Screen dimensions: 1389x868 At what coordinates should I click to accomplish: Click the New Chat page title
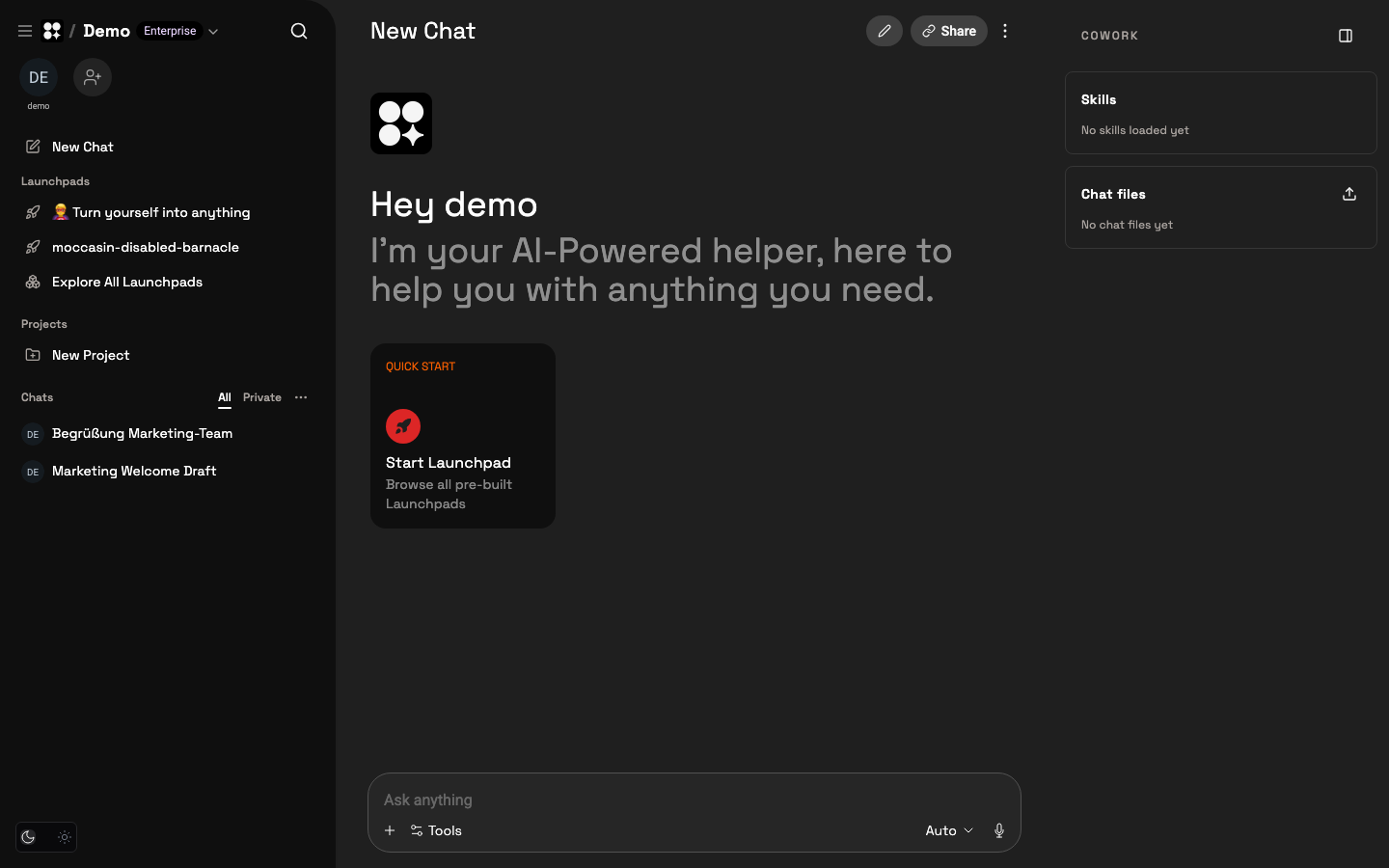click(422, 31)
